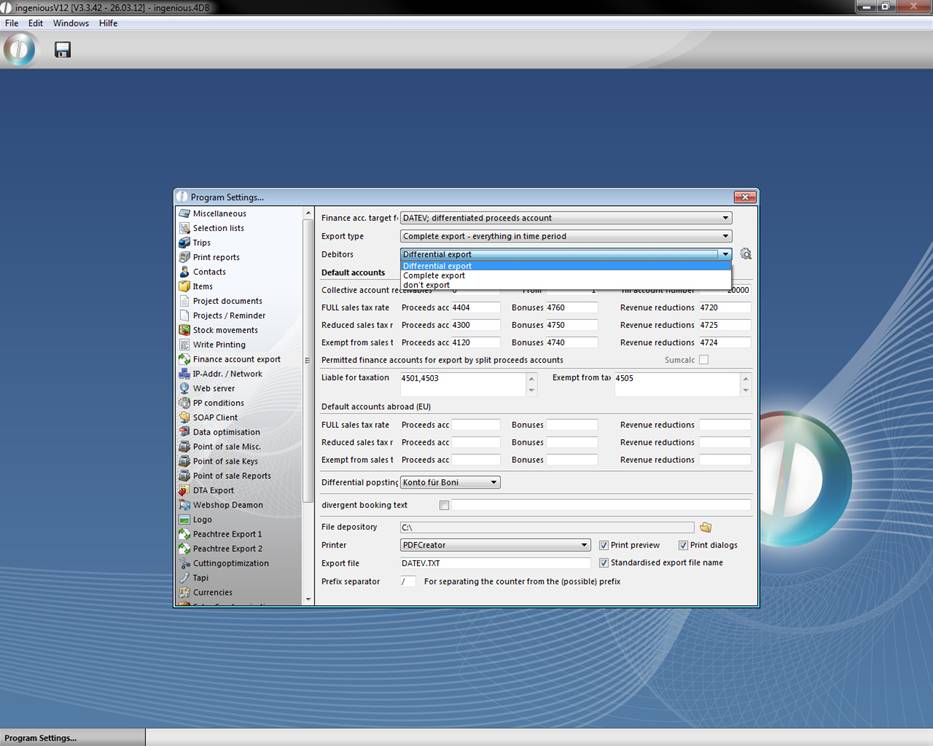This screenshot has width=933, height=746.
Task: Open the DTA Export settings entry
Action: pos(213,490)
